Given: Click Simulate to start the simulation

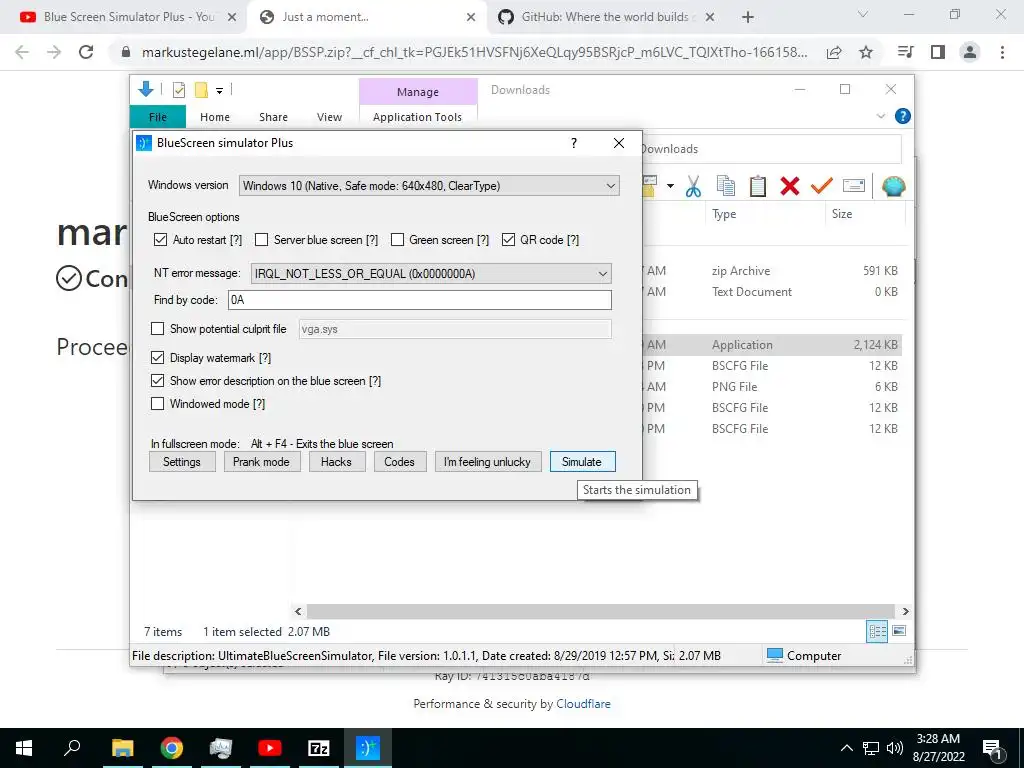Looking at the screenshot, I should [582, 462].
